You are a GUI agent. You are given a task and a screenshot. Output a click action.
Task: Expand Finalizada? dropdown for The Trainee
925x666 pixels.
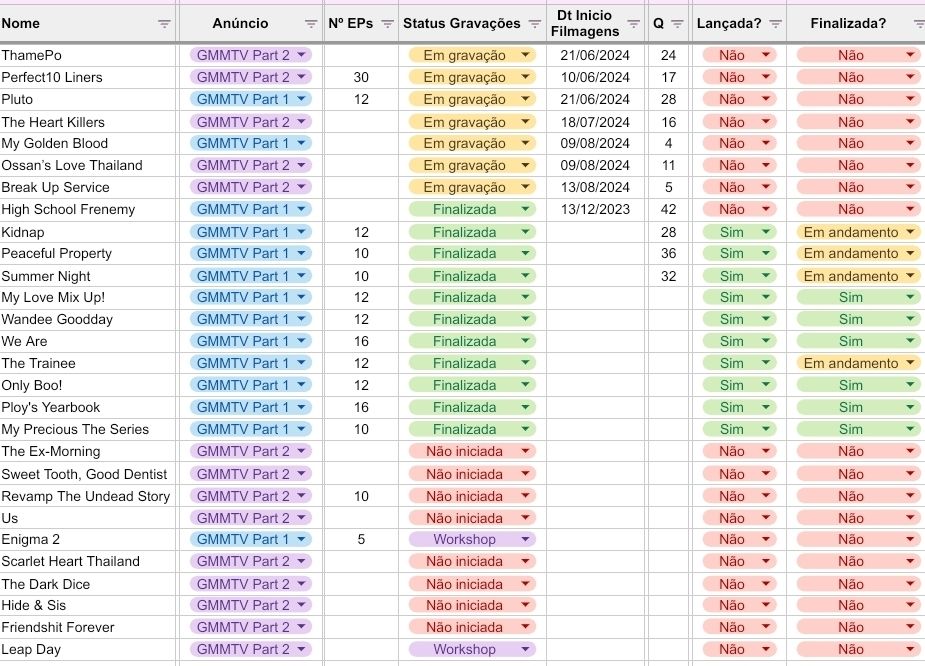click(x=910, y=363)
